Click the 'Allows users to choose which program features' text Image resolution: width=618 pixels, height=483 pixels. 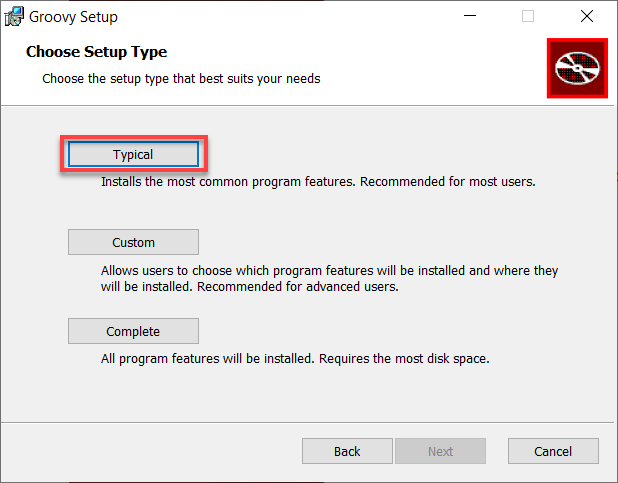point(329,278)
